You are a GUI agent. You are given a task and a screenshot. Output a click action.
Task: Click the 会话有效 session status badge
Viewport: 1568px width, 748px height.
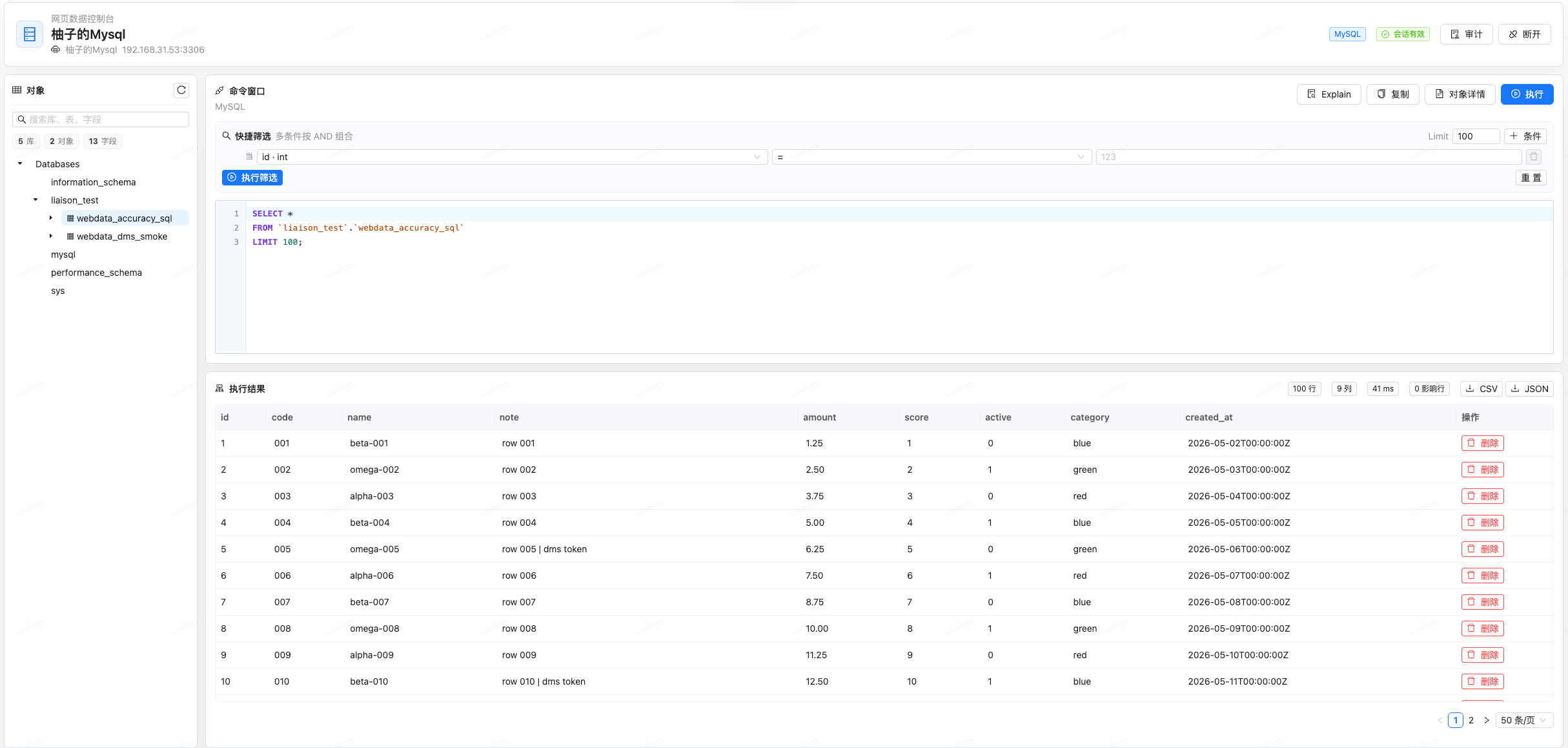(1403, 34)
